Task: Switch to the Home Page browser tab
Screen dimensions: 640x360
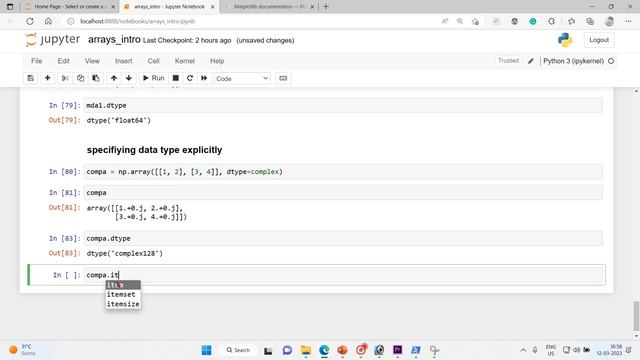Action: [x=69, y=7]
